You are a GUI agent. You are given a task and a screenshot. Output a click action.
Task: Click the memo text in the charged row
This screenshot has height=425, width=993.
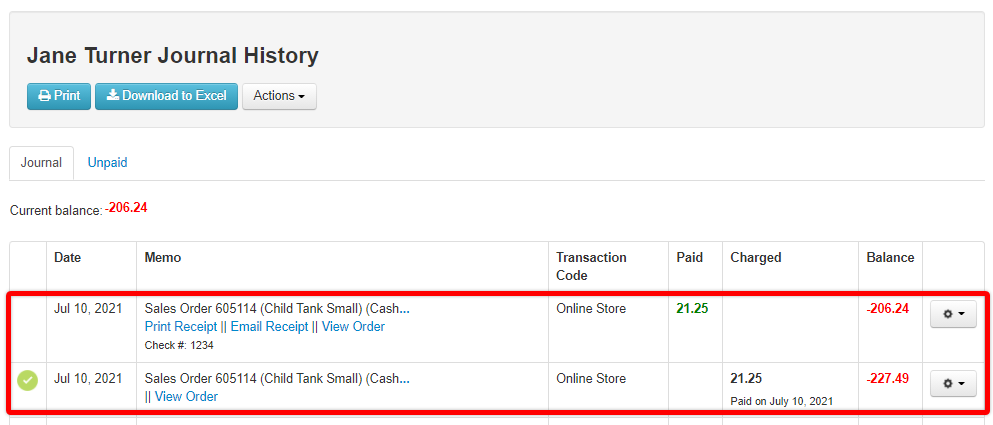coord(277,379)
